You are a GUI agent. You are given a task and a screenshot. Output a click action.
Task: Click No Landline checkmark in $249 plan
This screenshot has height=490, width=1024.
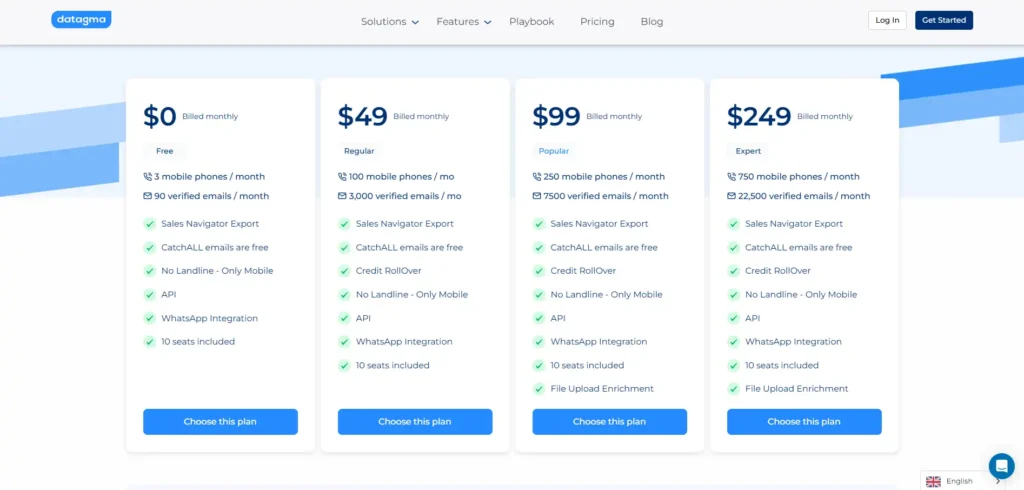pos(733,295)
